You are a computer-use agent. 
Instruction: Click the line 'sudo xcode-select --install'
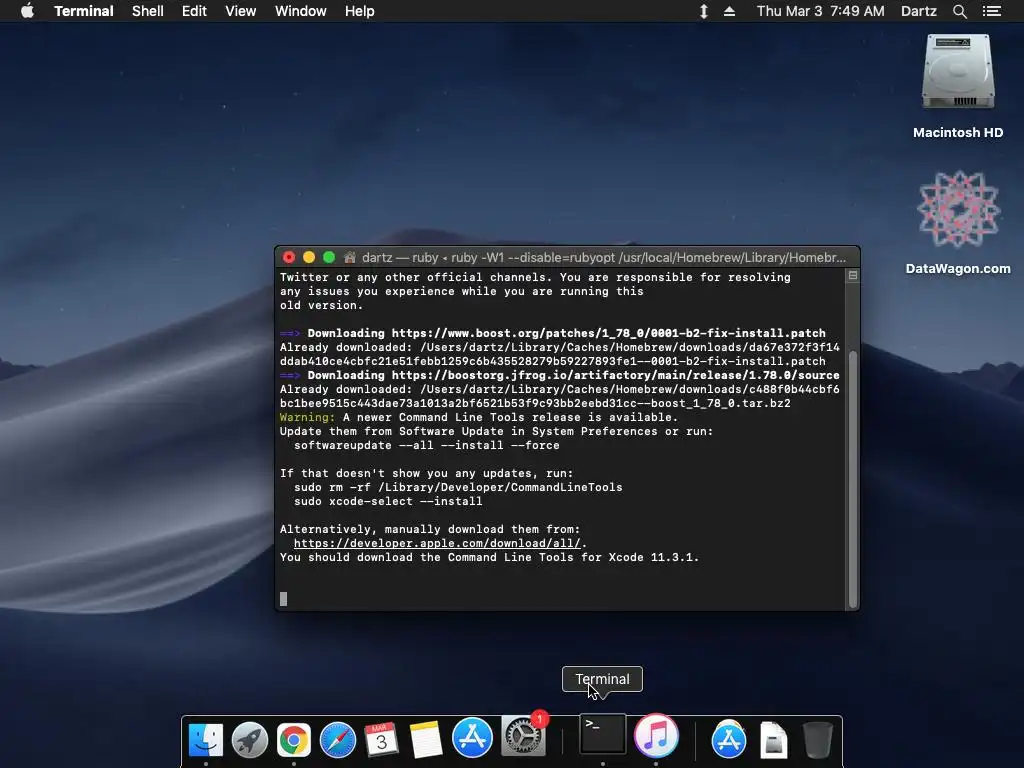[x=388, y=502]
